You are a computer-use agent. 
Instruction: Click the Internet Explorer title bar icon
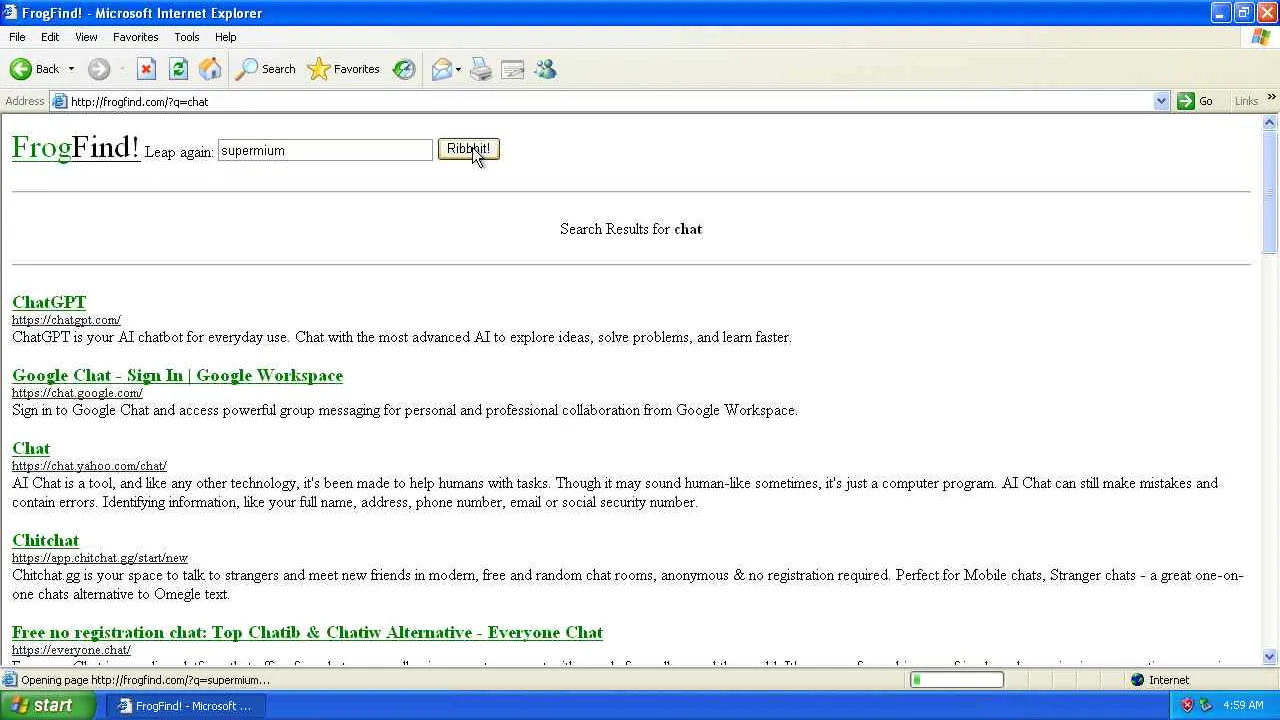click(10, 13)
